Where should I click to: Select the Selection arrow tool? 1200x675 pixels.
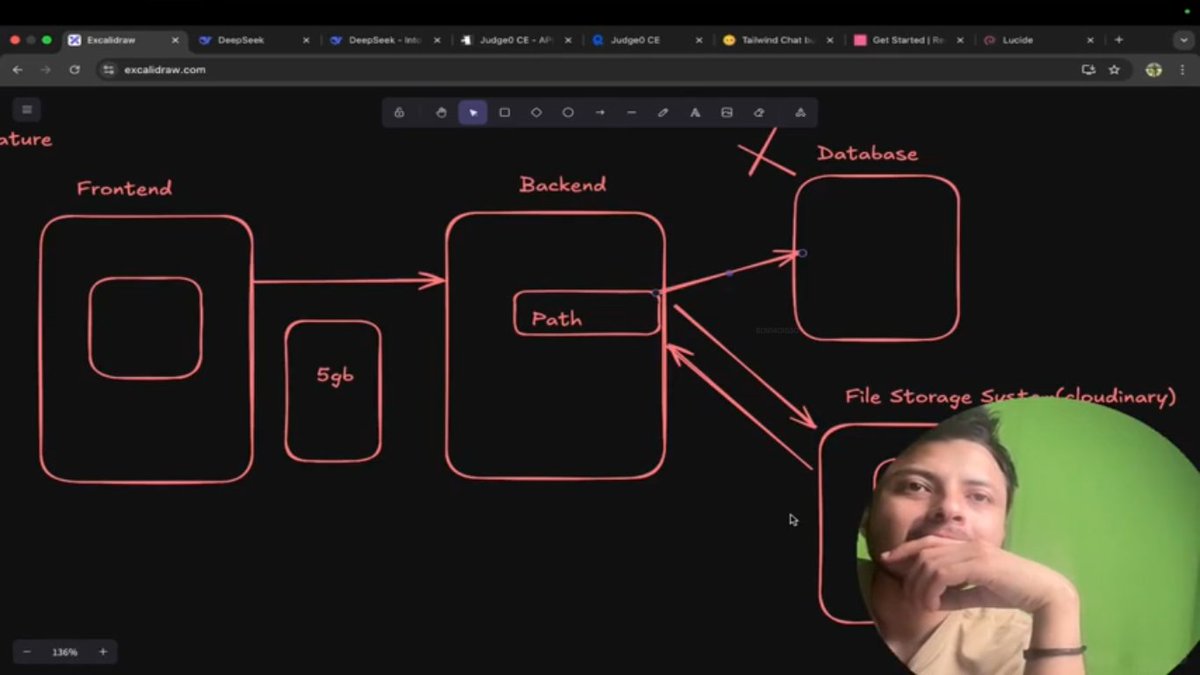[x=473, y=113]
